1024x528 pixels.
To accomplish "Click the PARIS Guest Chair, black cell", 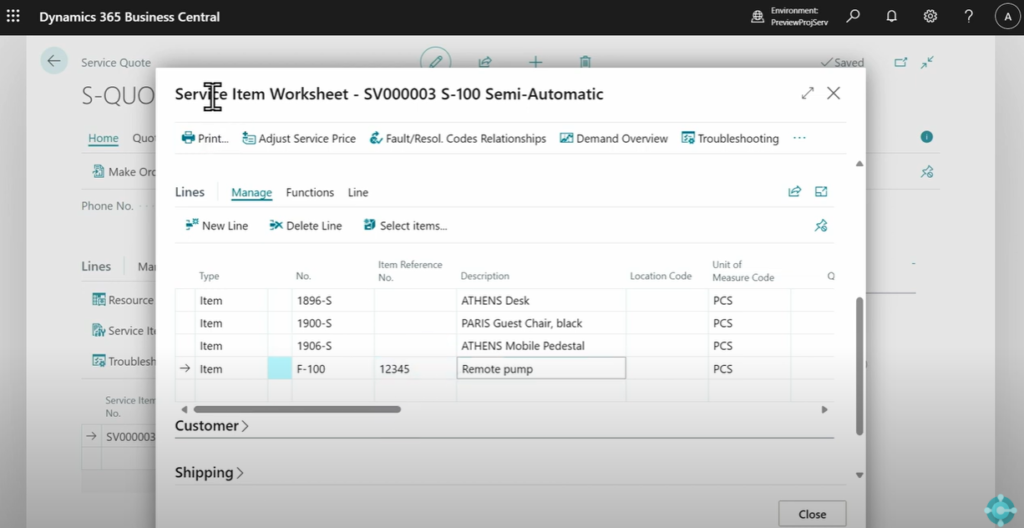I will (x=541, y=323).
